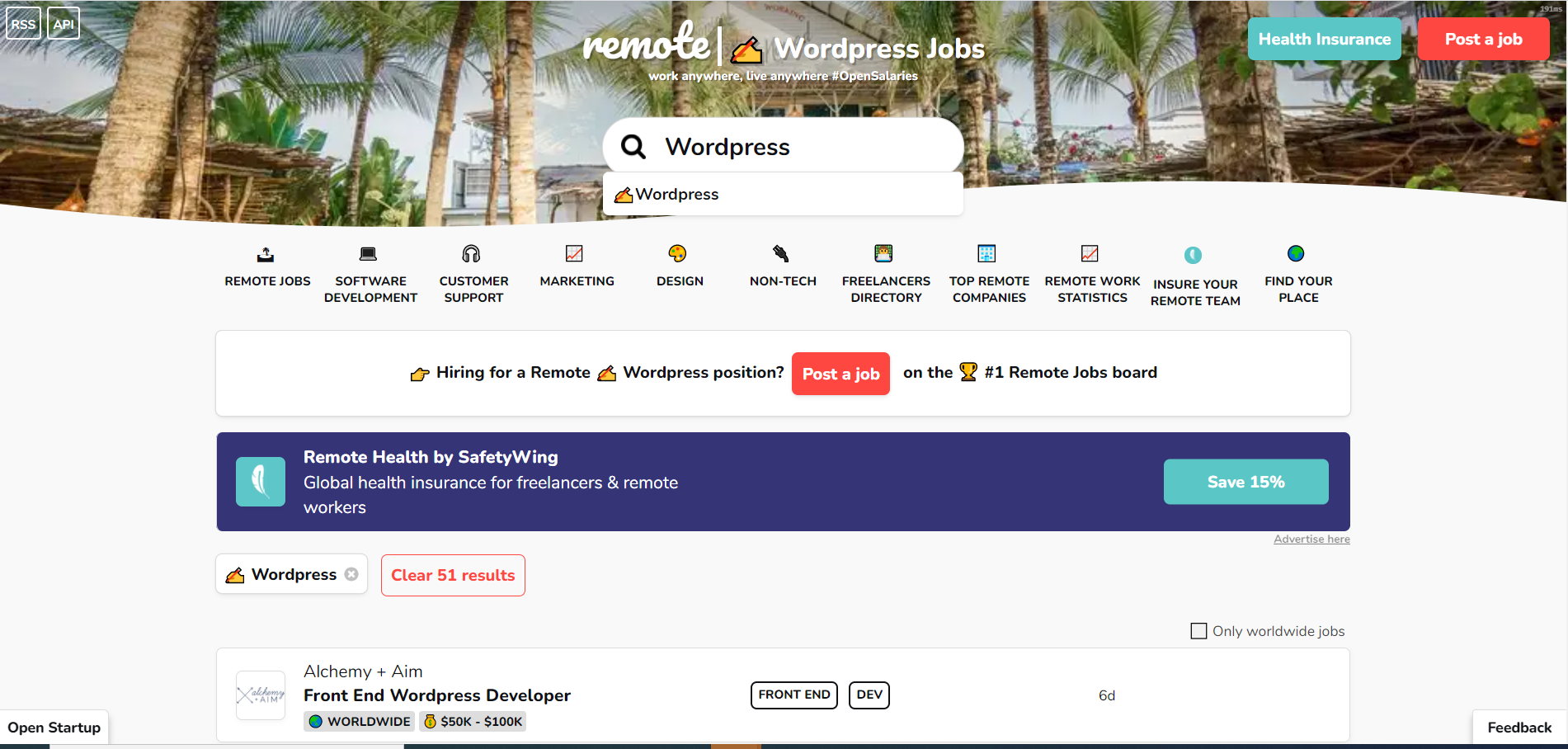Image resolution: width=1568 pixels, height=749 pixels.
Task: Select the FRONT END tag
Action: (x=794, y=695)
